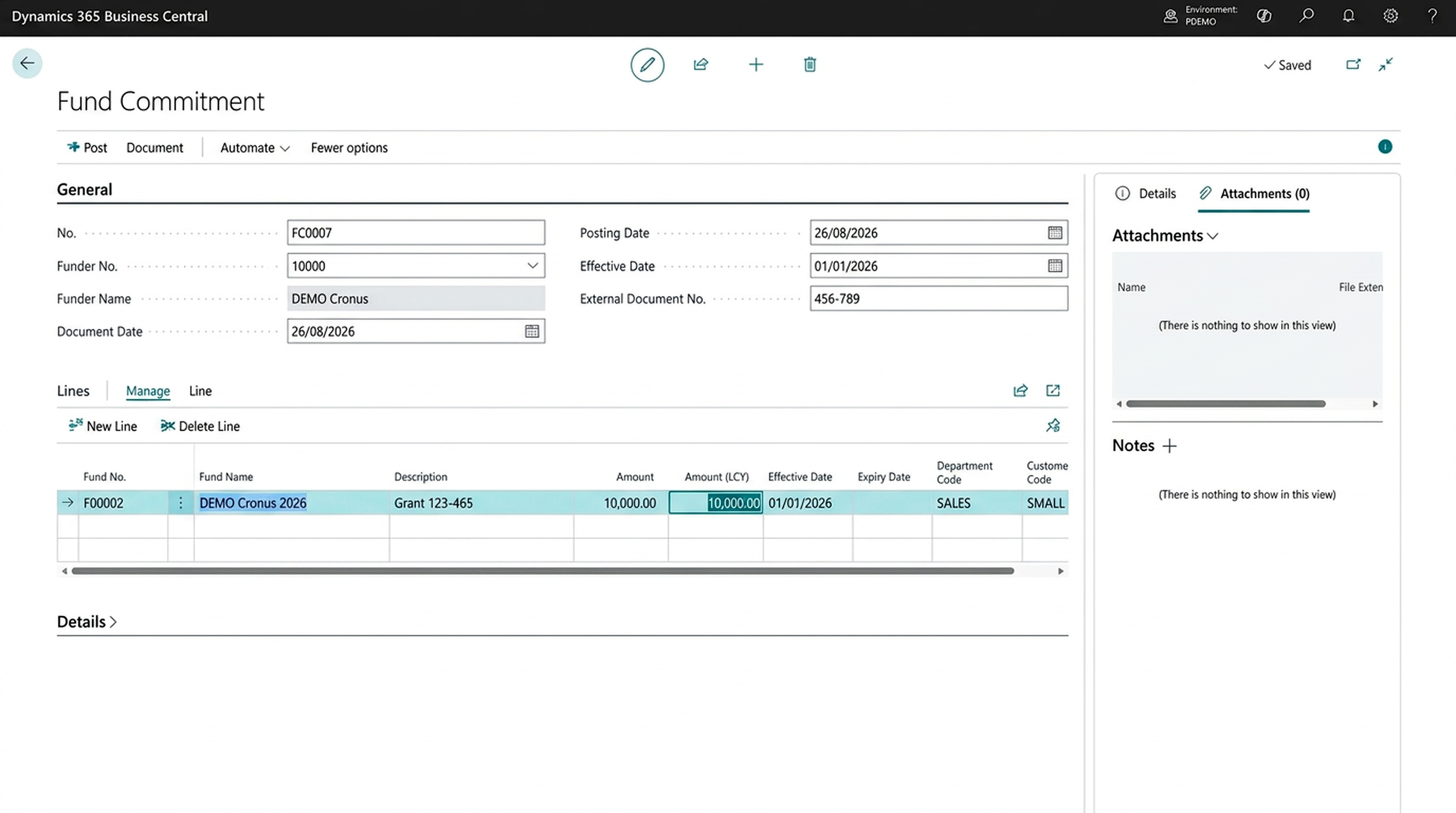
Task: Expand the Details section below the lines
Action: pyautogui.click(x=86, y=622)
